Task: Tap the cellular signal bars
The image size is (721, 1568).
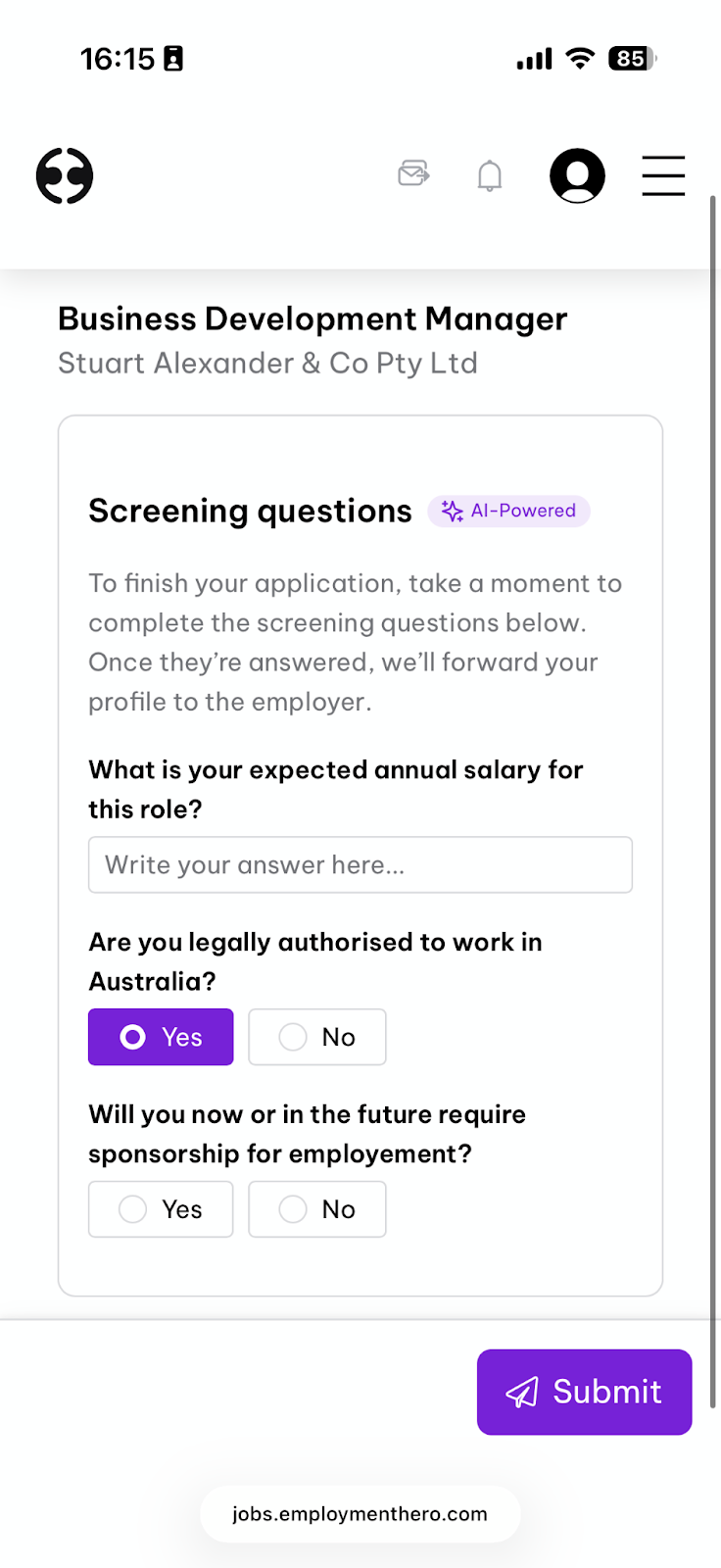Action: pos(535,59)
